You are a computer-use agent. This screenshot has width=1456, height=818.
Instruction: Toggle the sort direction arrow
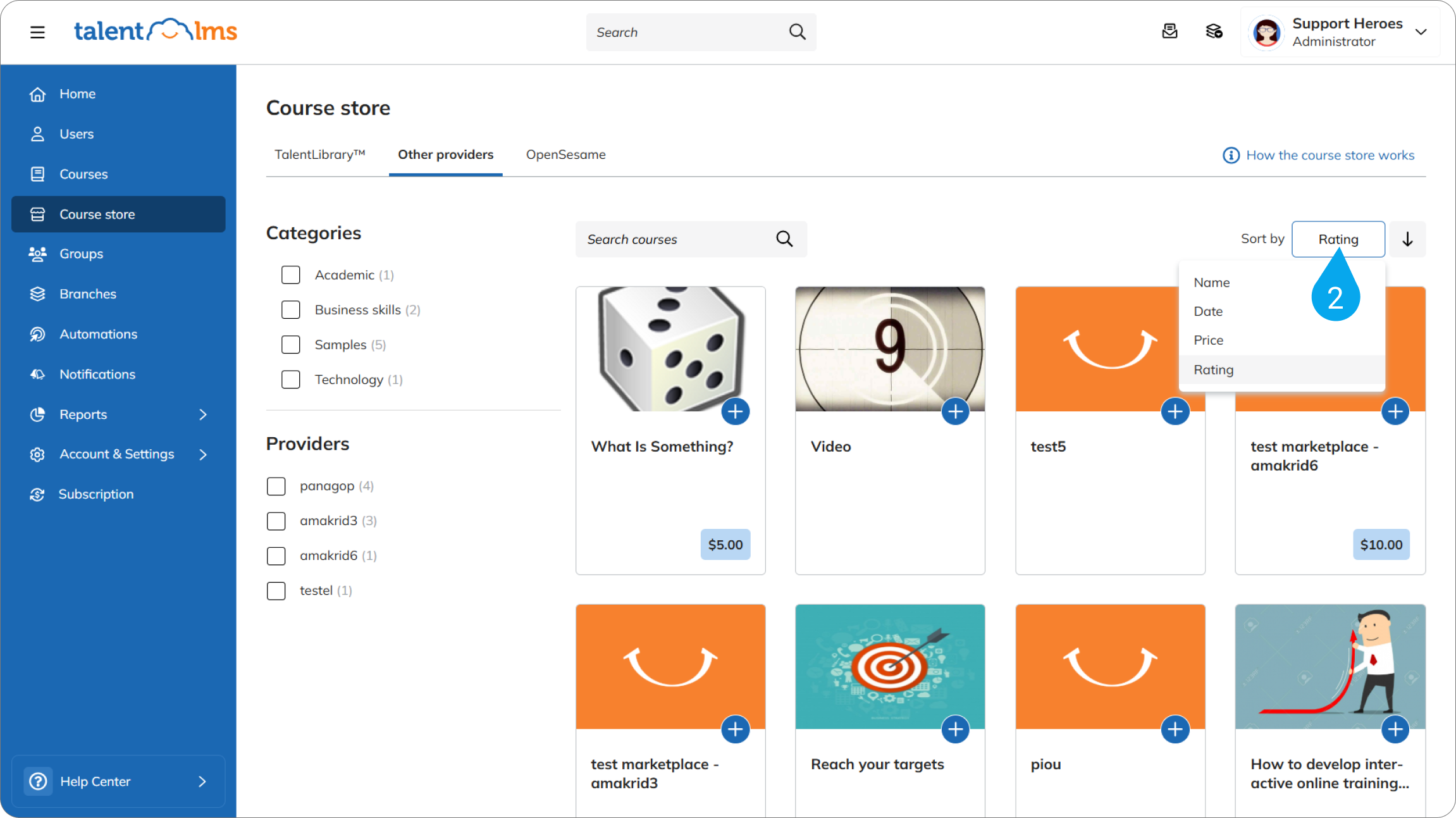coord(1407,239)
